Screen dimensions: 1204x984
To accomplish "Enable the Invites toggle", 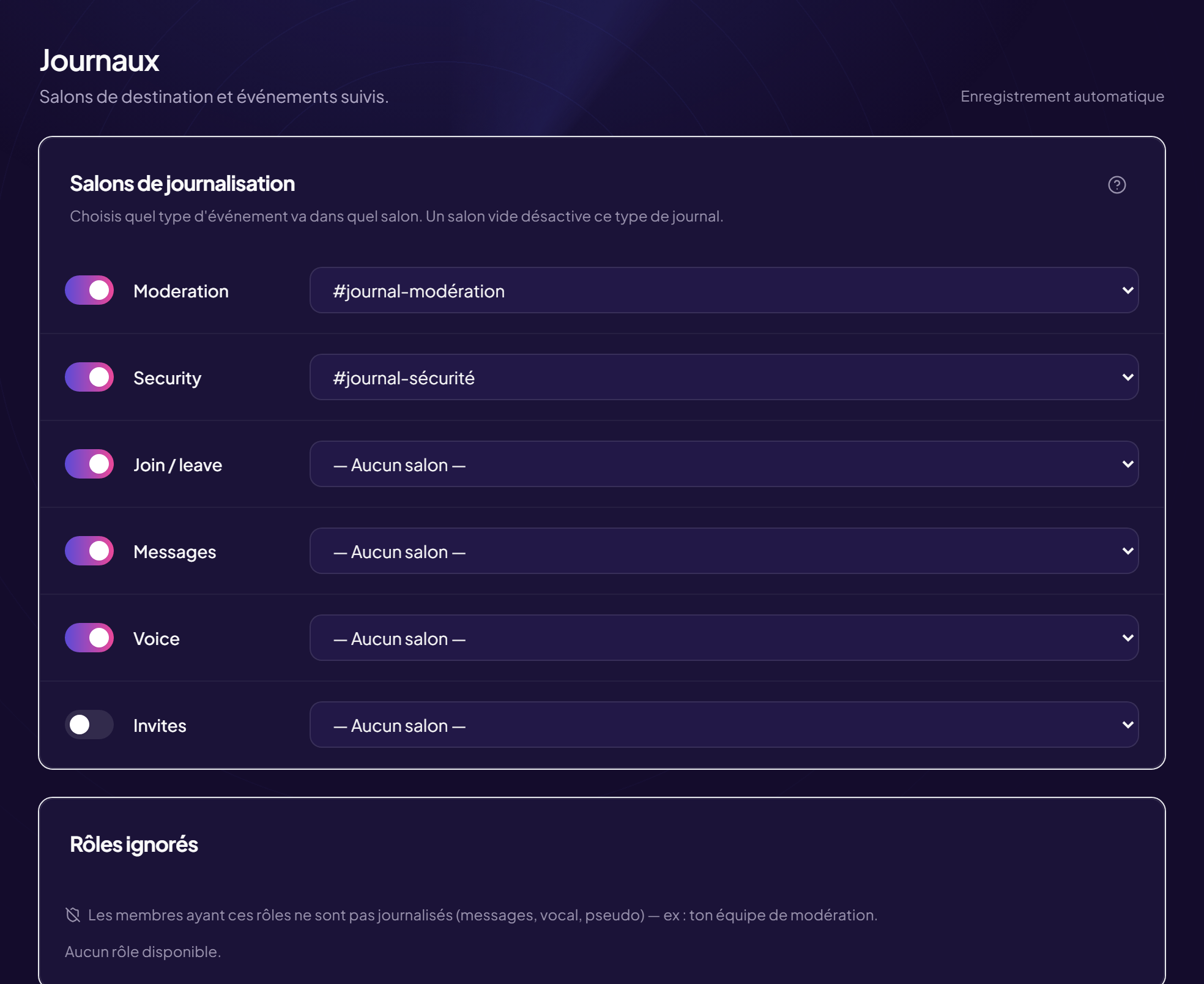I will coord(89,725).
